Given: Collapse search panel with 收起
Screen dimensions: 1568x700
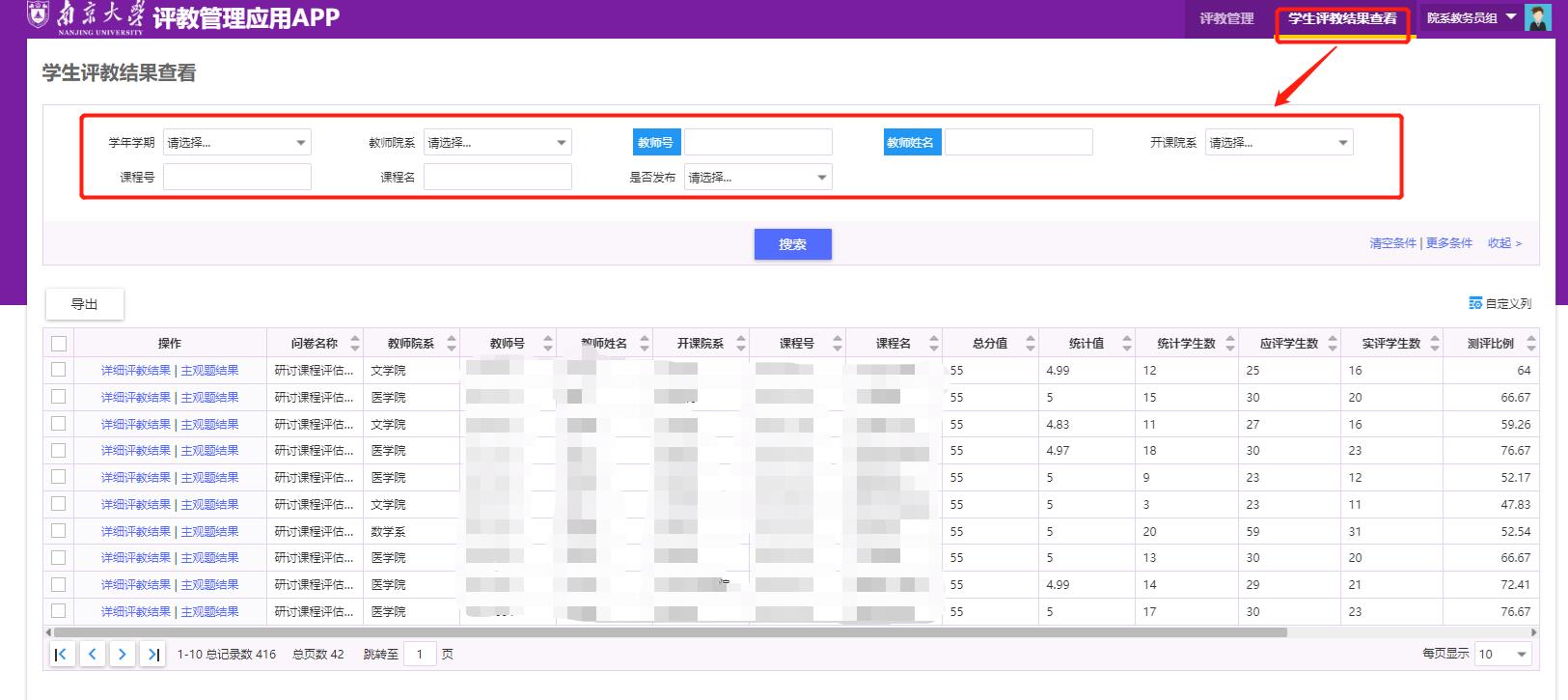Looking at the screenshot, I should [1504, 243].
